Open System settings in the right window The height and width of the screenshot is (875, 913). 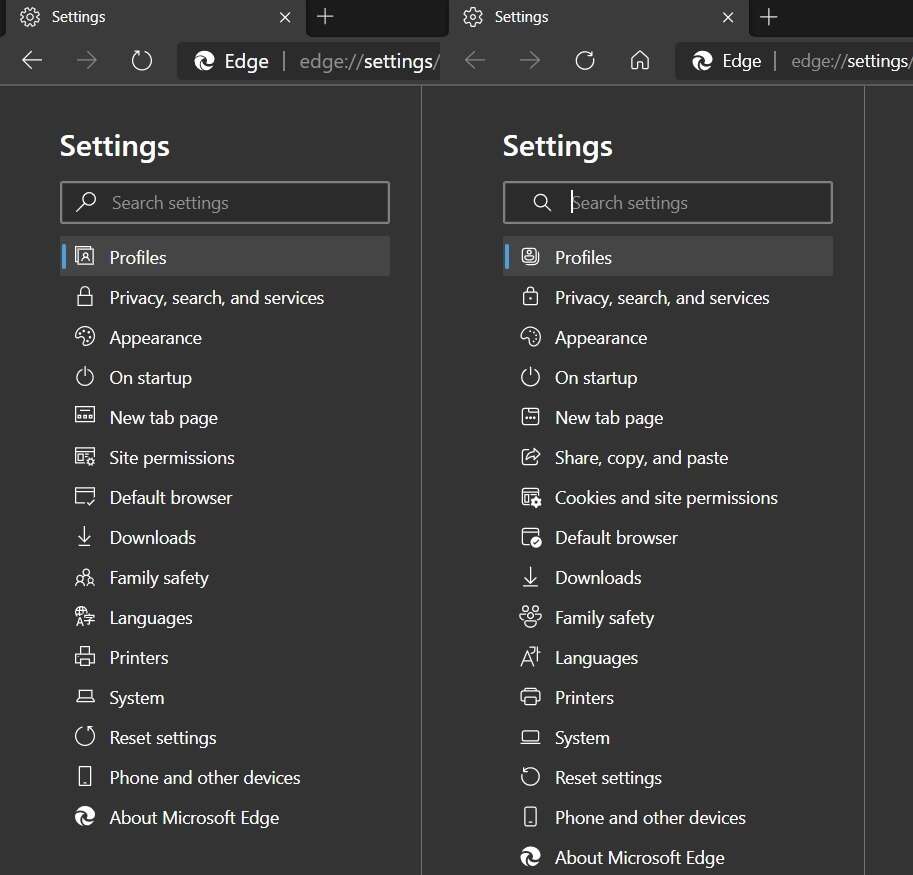(582, 738)
